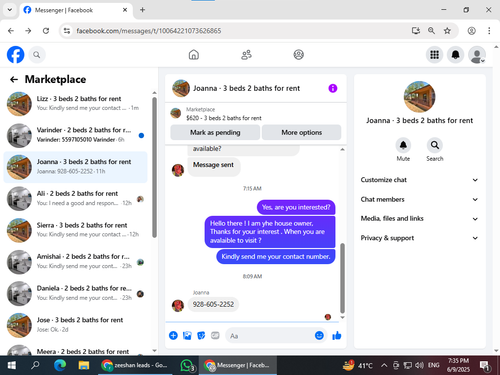View site information icon in address bar

tap(67, 31)
